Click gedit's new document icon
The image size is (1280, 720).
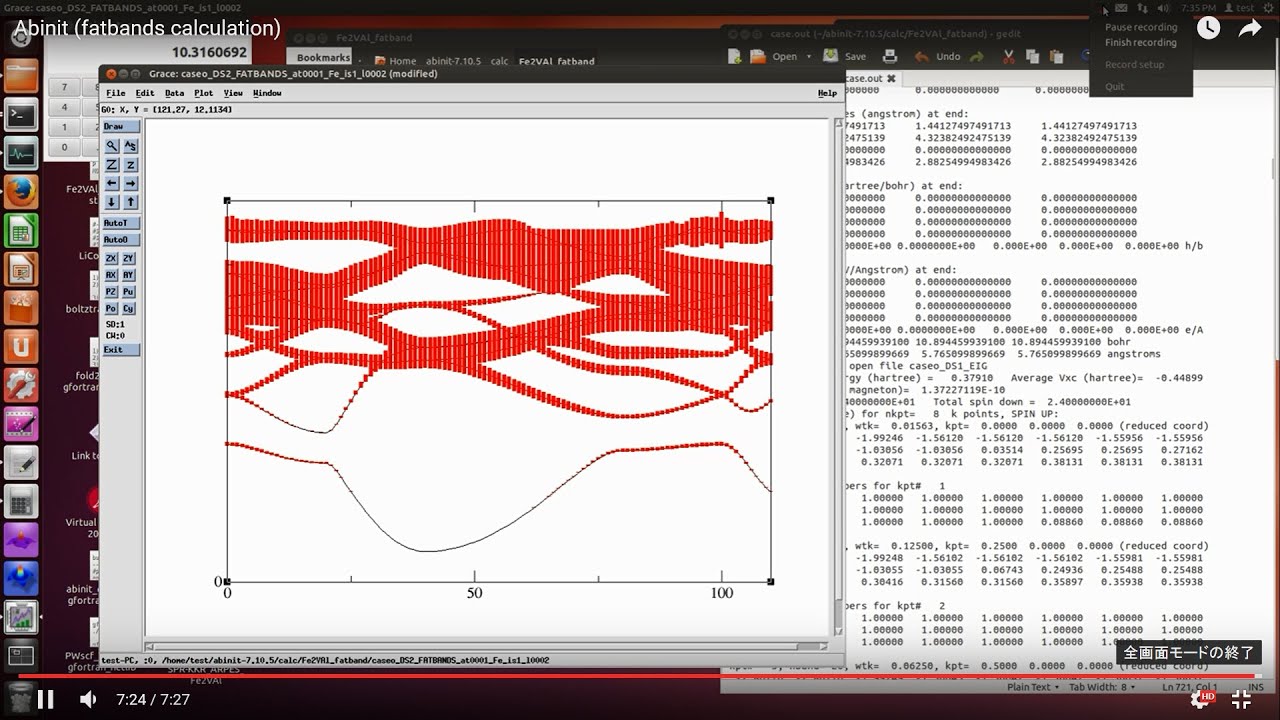pyautogui.click(x=735, y=57)
